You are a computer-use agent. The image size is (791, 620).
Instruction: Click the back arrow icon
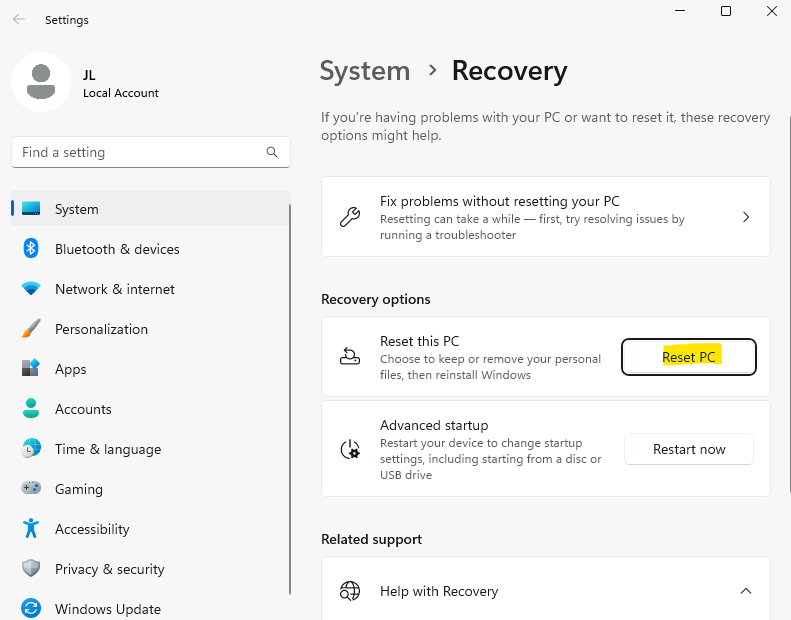point(19,20)
